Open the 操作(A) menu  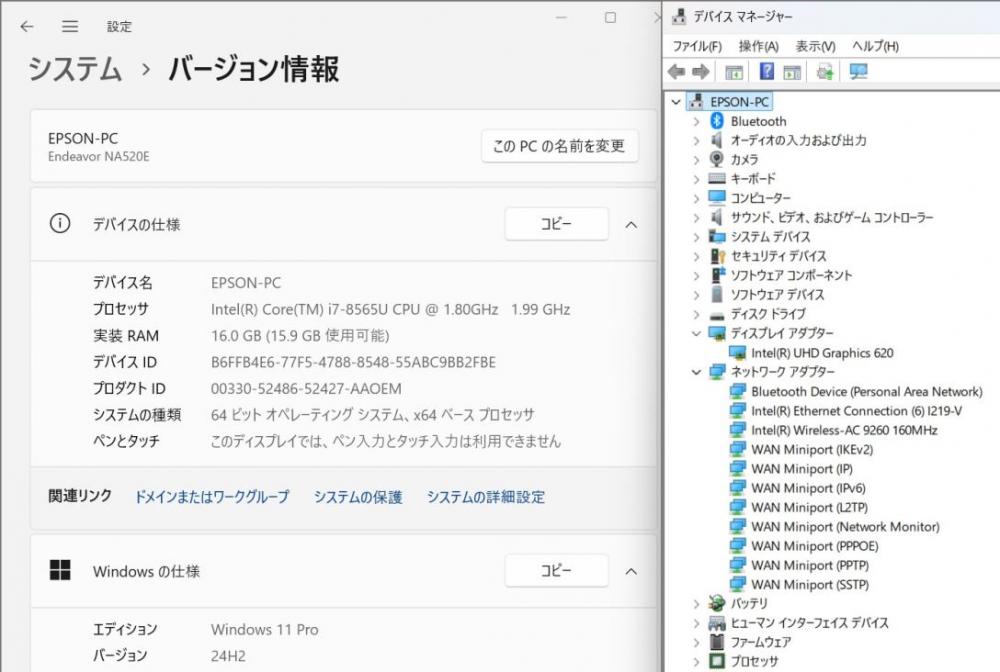758,46
